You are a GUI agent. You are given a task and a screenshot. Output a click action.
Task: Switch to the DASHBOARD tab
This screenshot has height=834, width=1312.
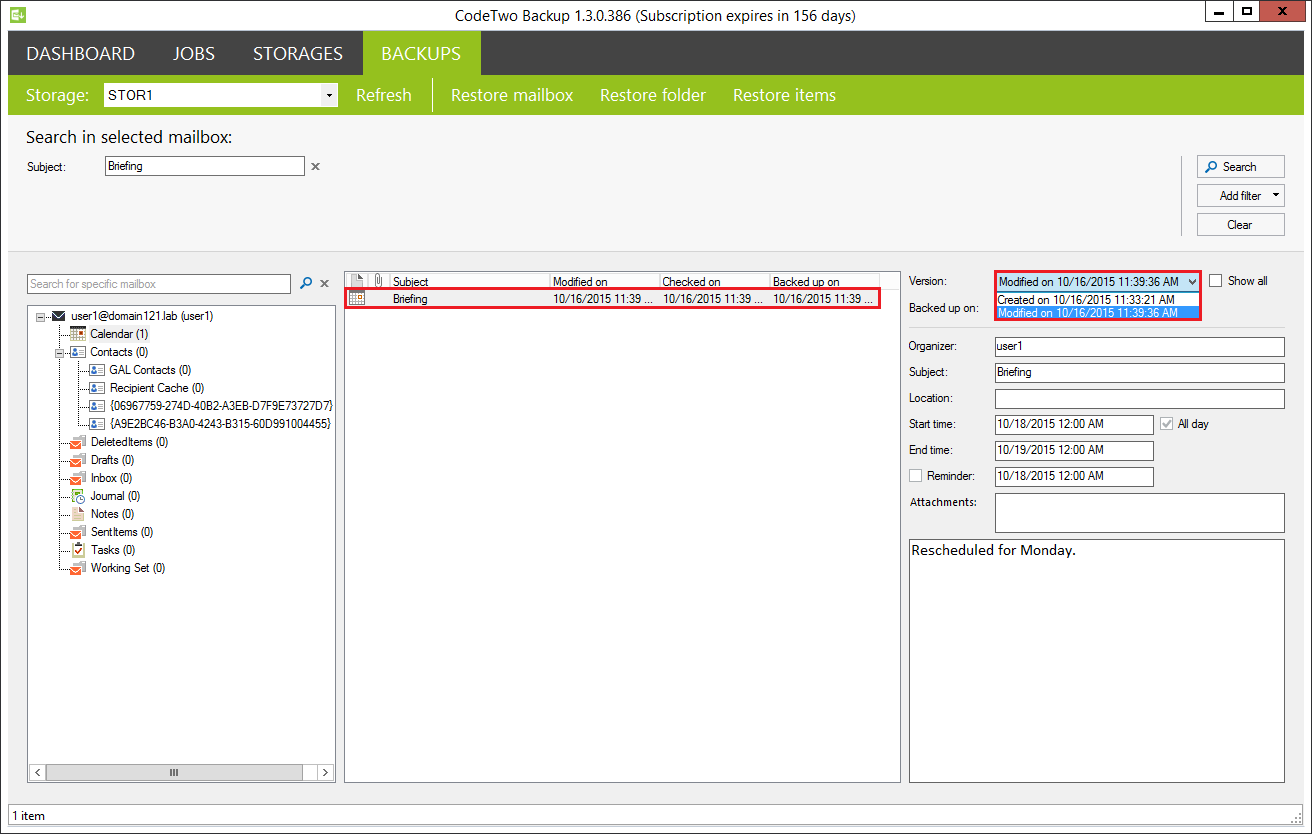pyautogui.click(x=80, y=53)
